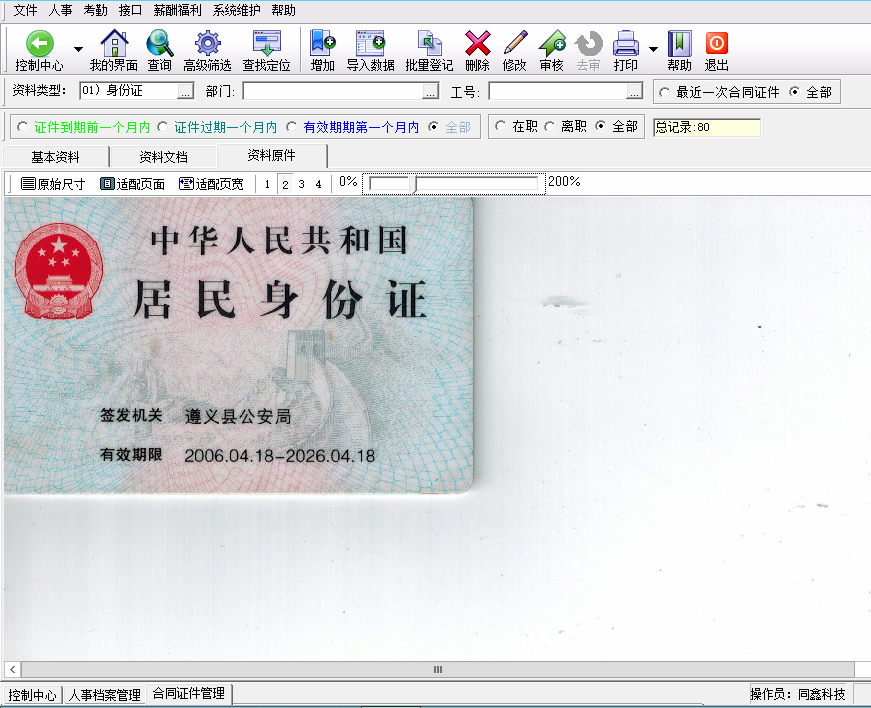Open dropdown arrow next to 打印
Image resolution: width=871 pixels, height=708 pixels.
pos(653,49)
